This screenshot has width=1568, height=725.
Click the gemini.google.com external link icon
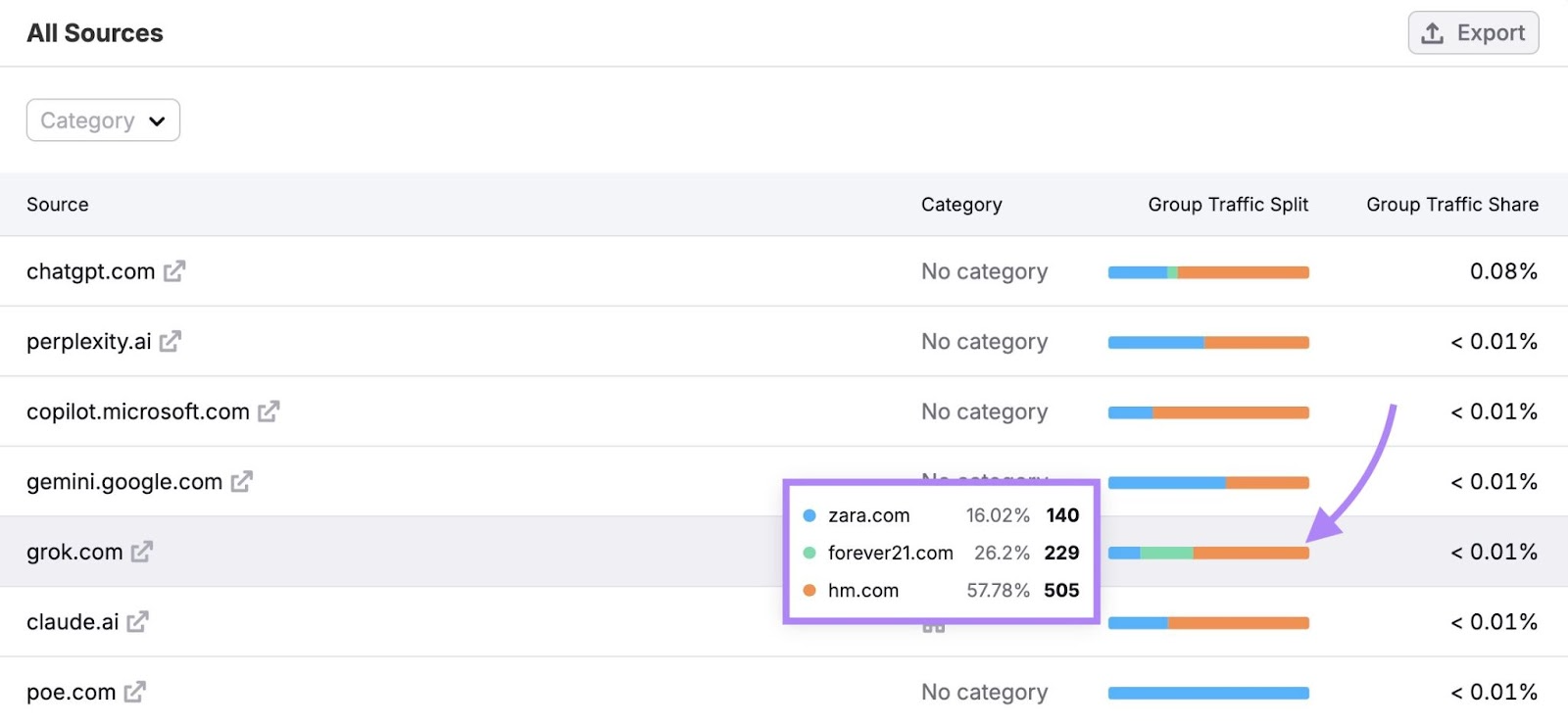point(242,481)
